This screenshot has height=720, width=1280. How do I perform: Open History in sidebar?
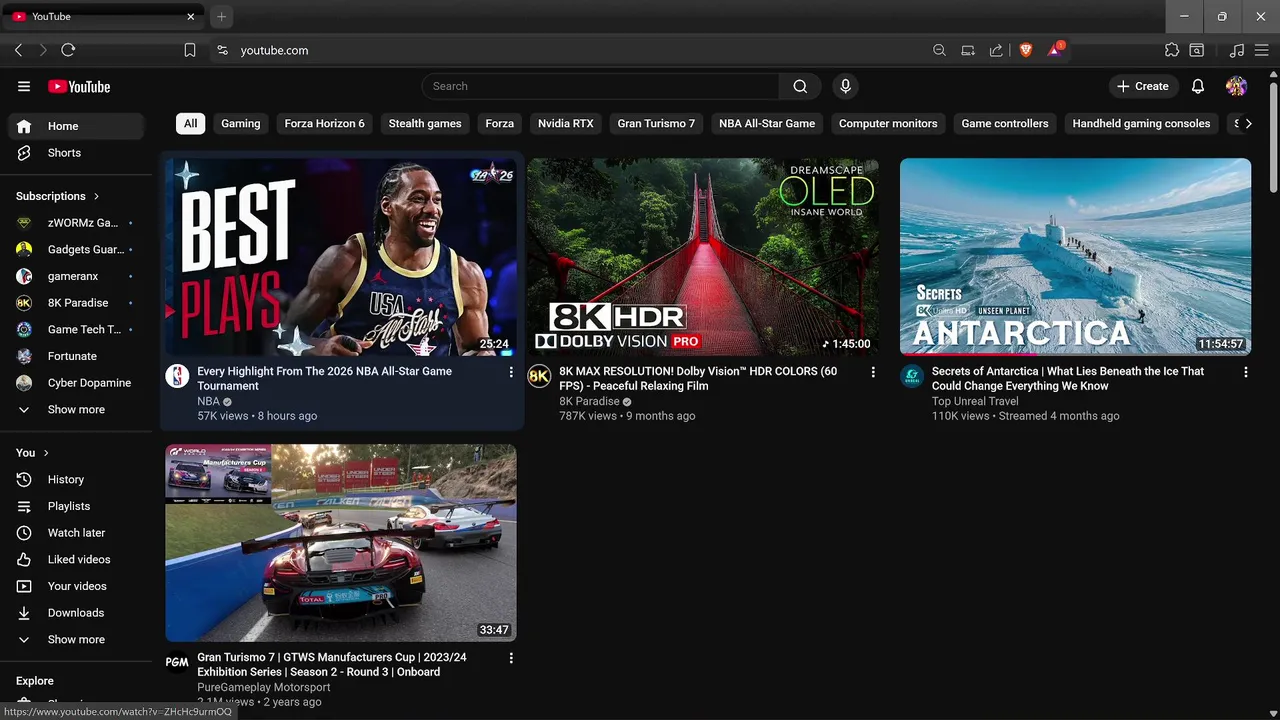click(76, 480)
